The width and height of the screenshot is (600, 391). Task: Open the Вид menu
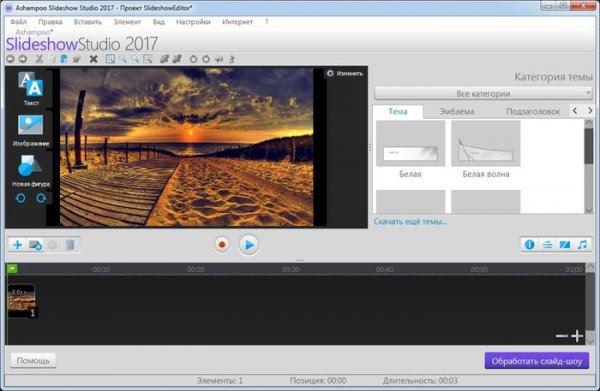pyautogui.click(x=158, y=22)
